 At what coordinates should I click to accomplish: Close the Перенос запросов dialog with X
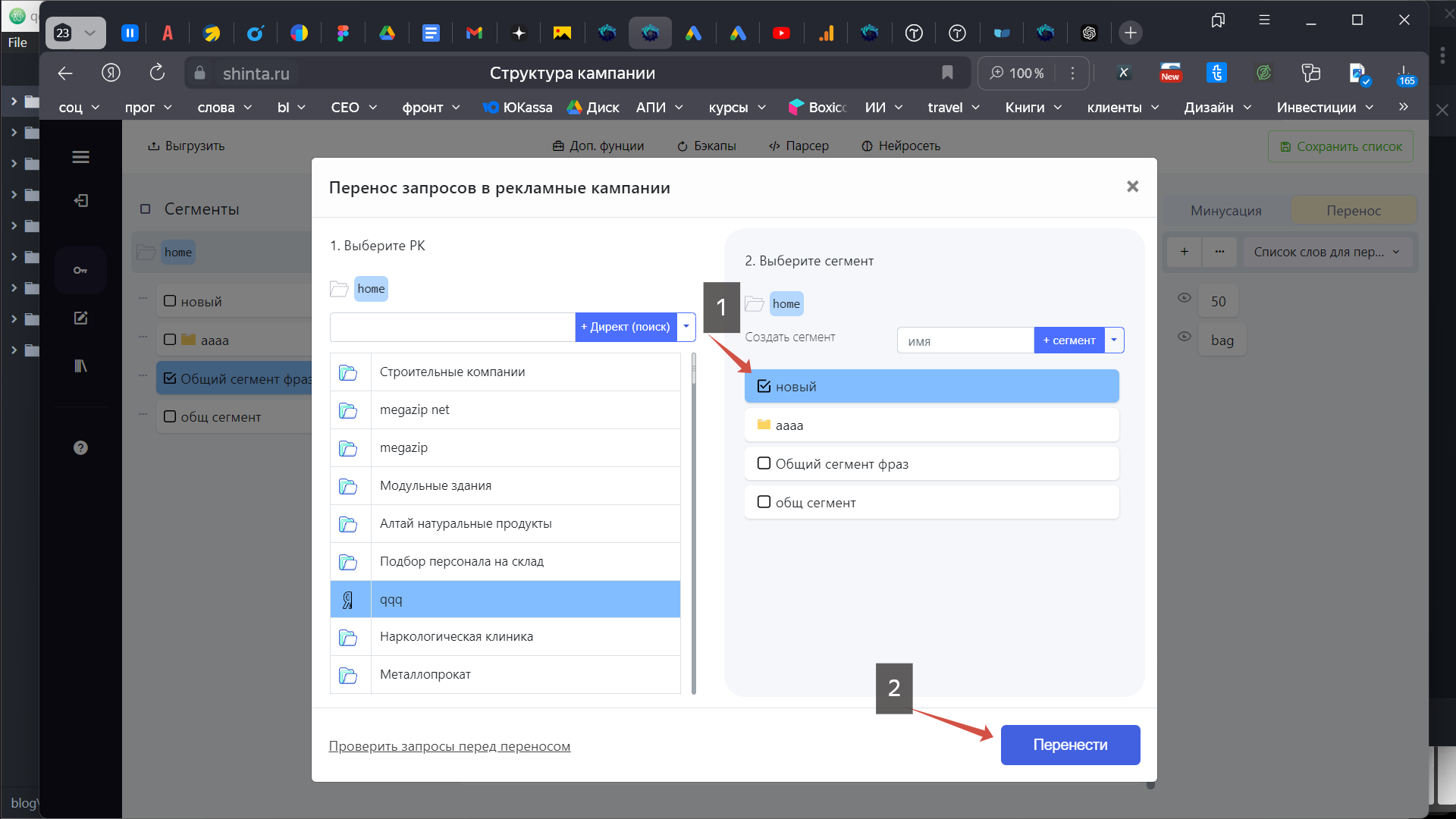pyautogui.click(x=1132, y=187)
